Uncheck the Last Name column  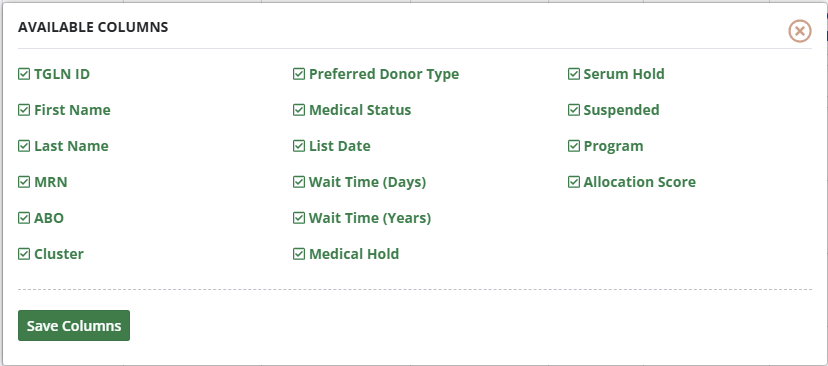tap(24, 146)
